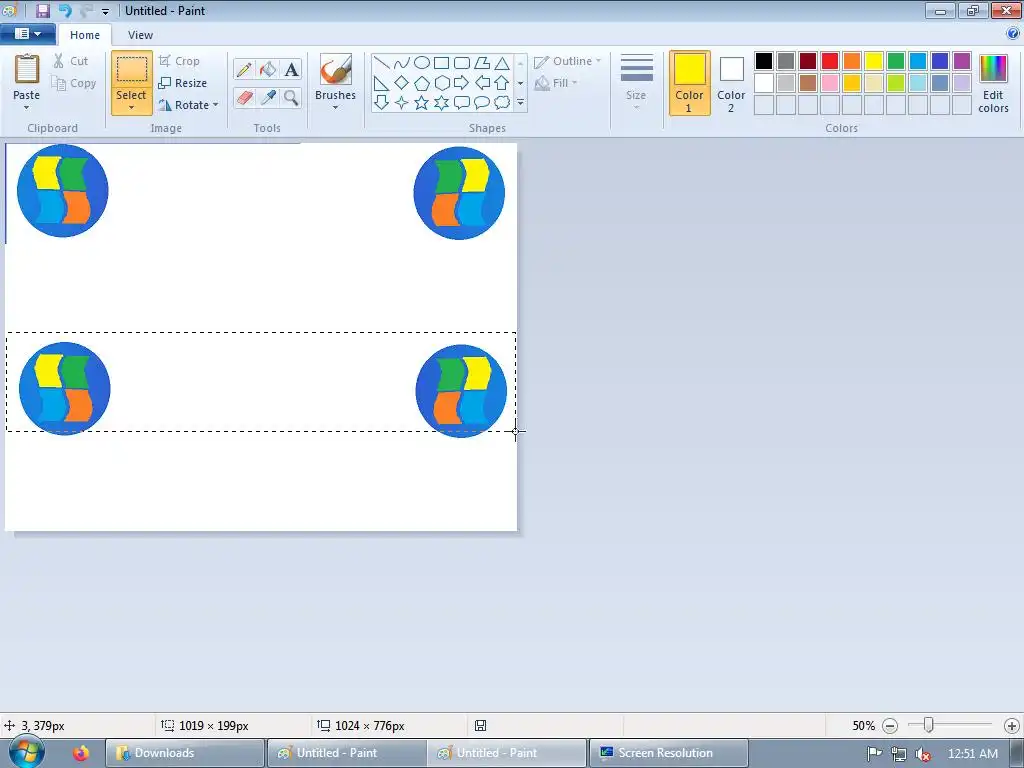This screenshot has width=1024, height=768.
Task: Open the Paint file menu button
Action: 27,34
